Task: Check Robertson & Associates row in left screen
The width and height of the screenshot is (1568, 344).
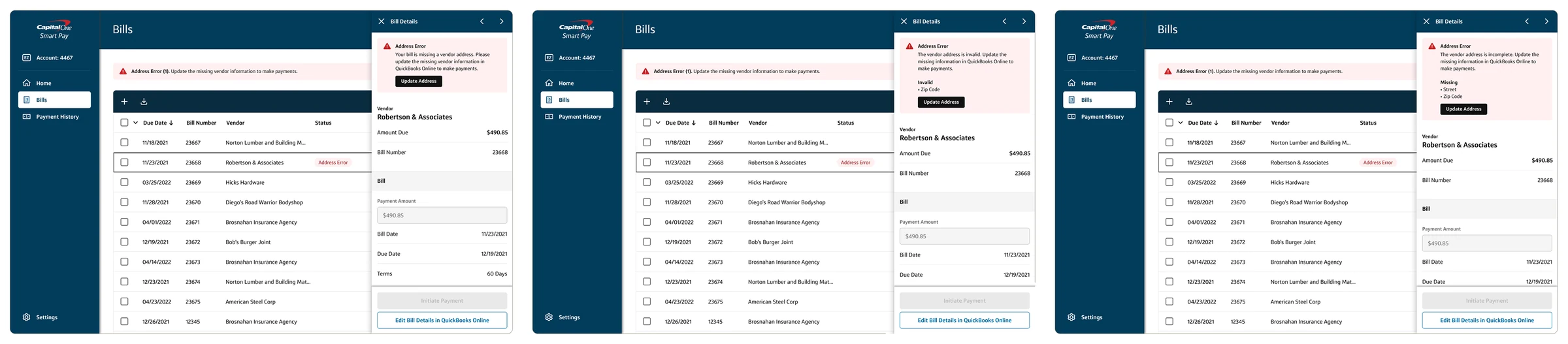Action: tap(124, 163)
